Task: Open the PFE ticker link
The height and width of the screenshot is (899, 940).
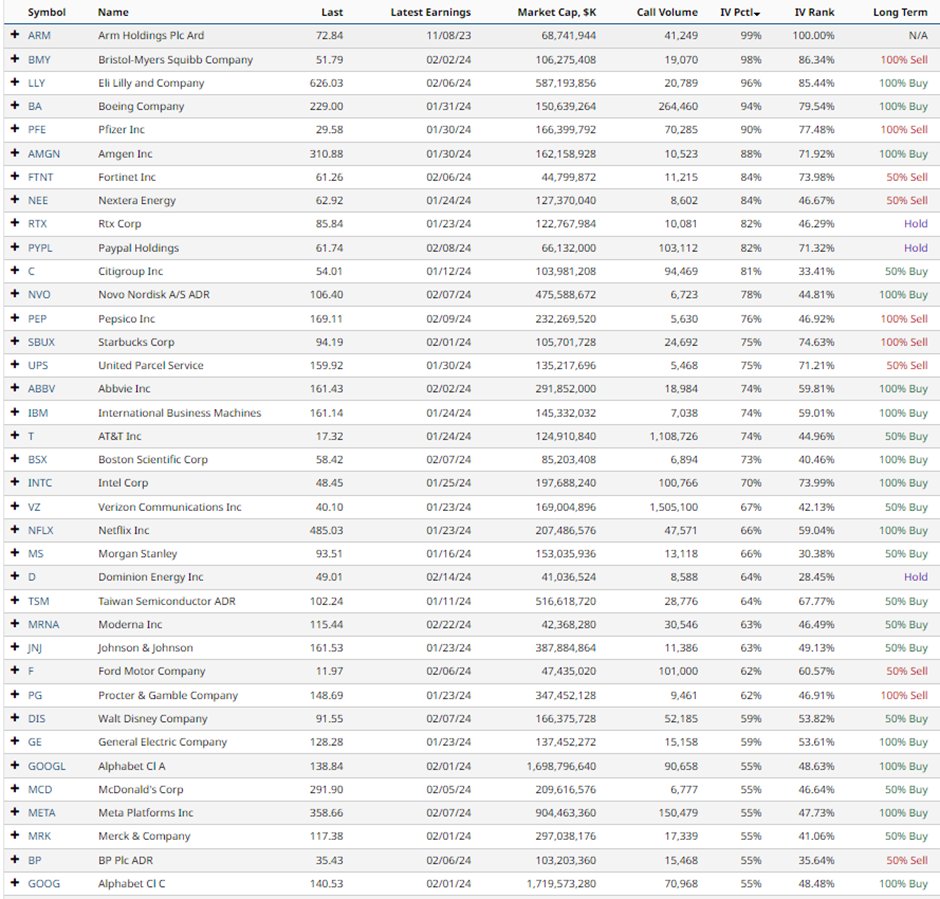Action: (x=37, y=129)
